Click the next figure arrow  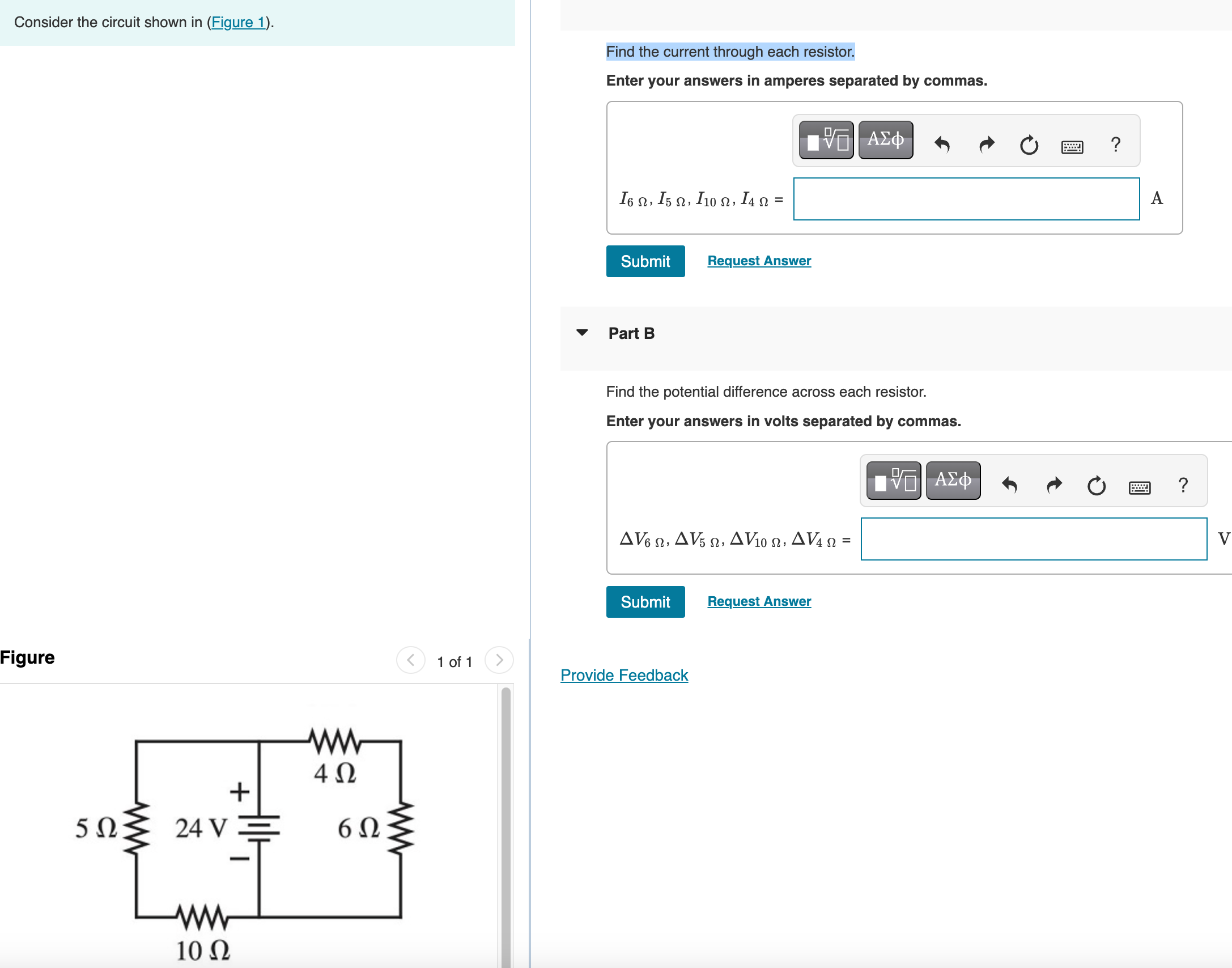[498, 660]
